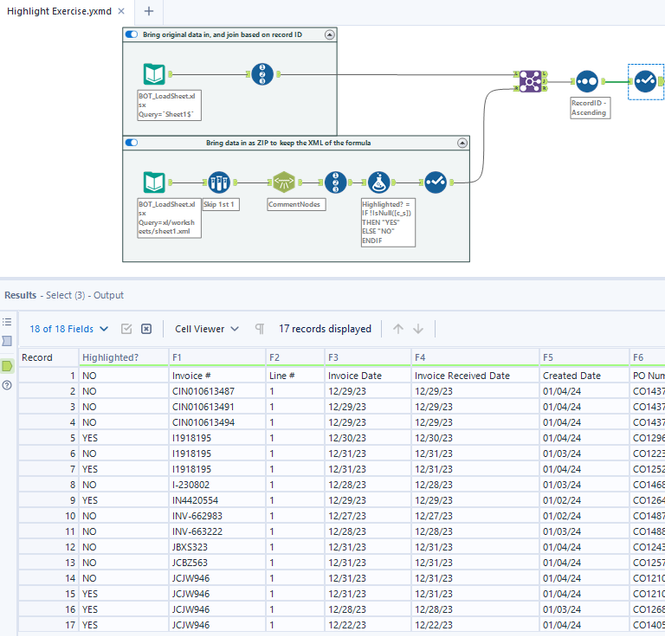Select the 01/02/24 Created Date in record 9
The width and height of the screenshot is (665, 636).
pyautogui.click(x=584, y=500)
